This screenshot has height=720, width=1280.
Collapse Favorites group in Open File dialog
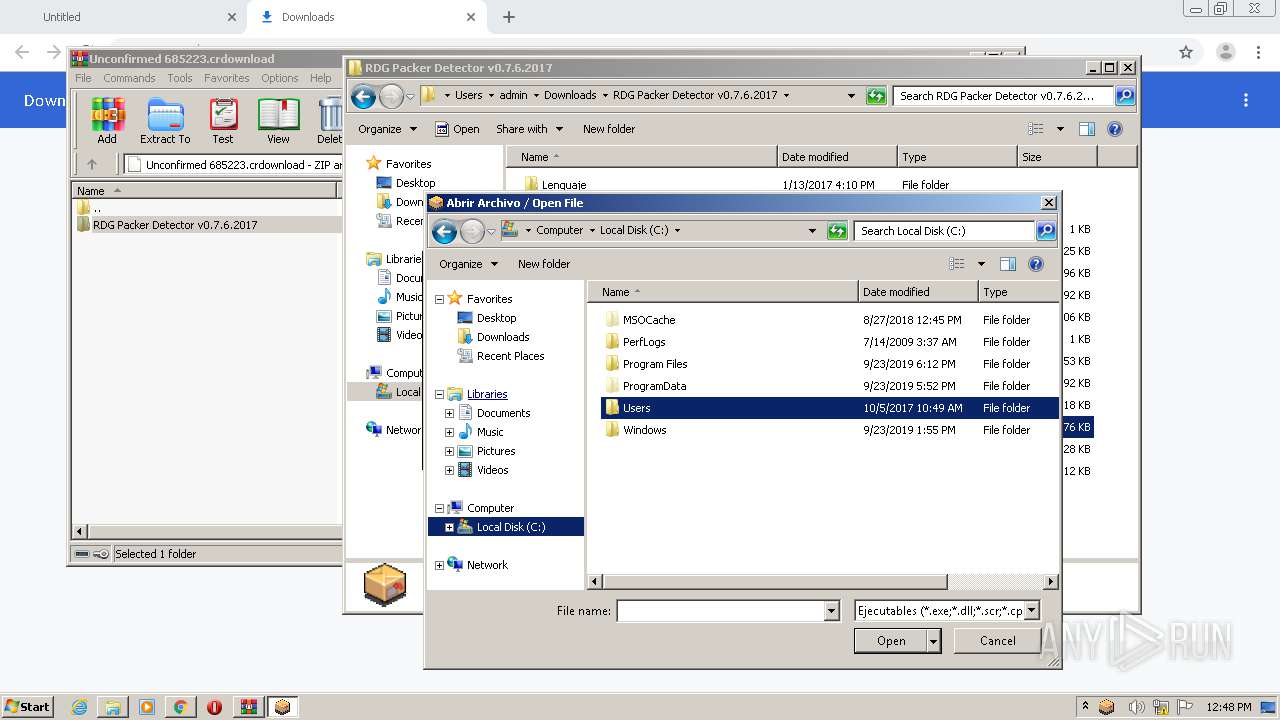[x=439, y=299]
